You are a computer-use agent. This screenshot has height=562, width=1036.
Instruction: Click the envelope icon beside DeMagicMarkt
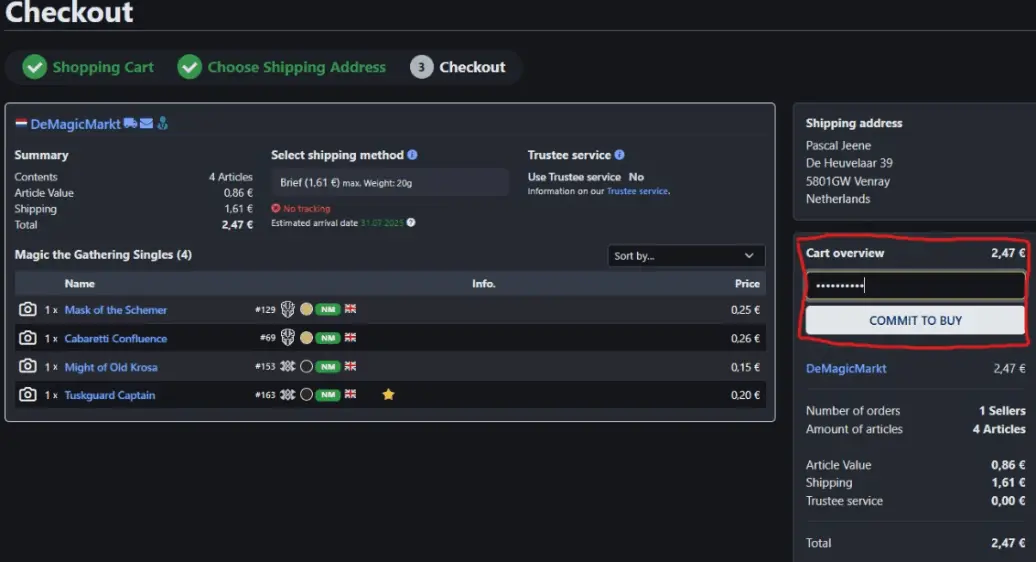point(146,124)
